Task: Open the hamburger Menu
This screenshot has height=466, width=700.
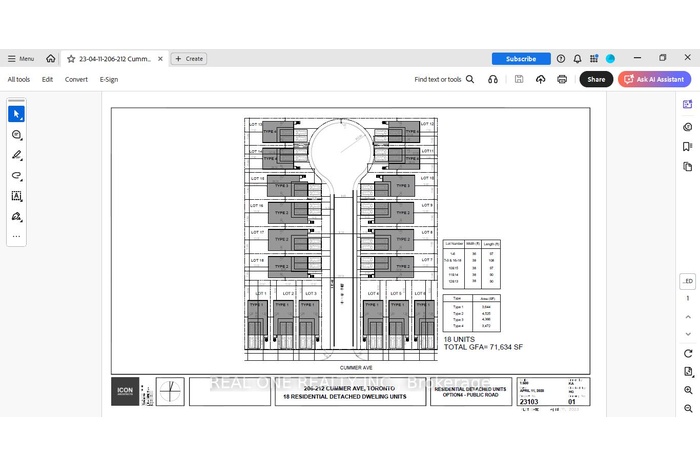Action: pyautogui.click(x=21, y=59)
